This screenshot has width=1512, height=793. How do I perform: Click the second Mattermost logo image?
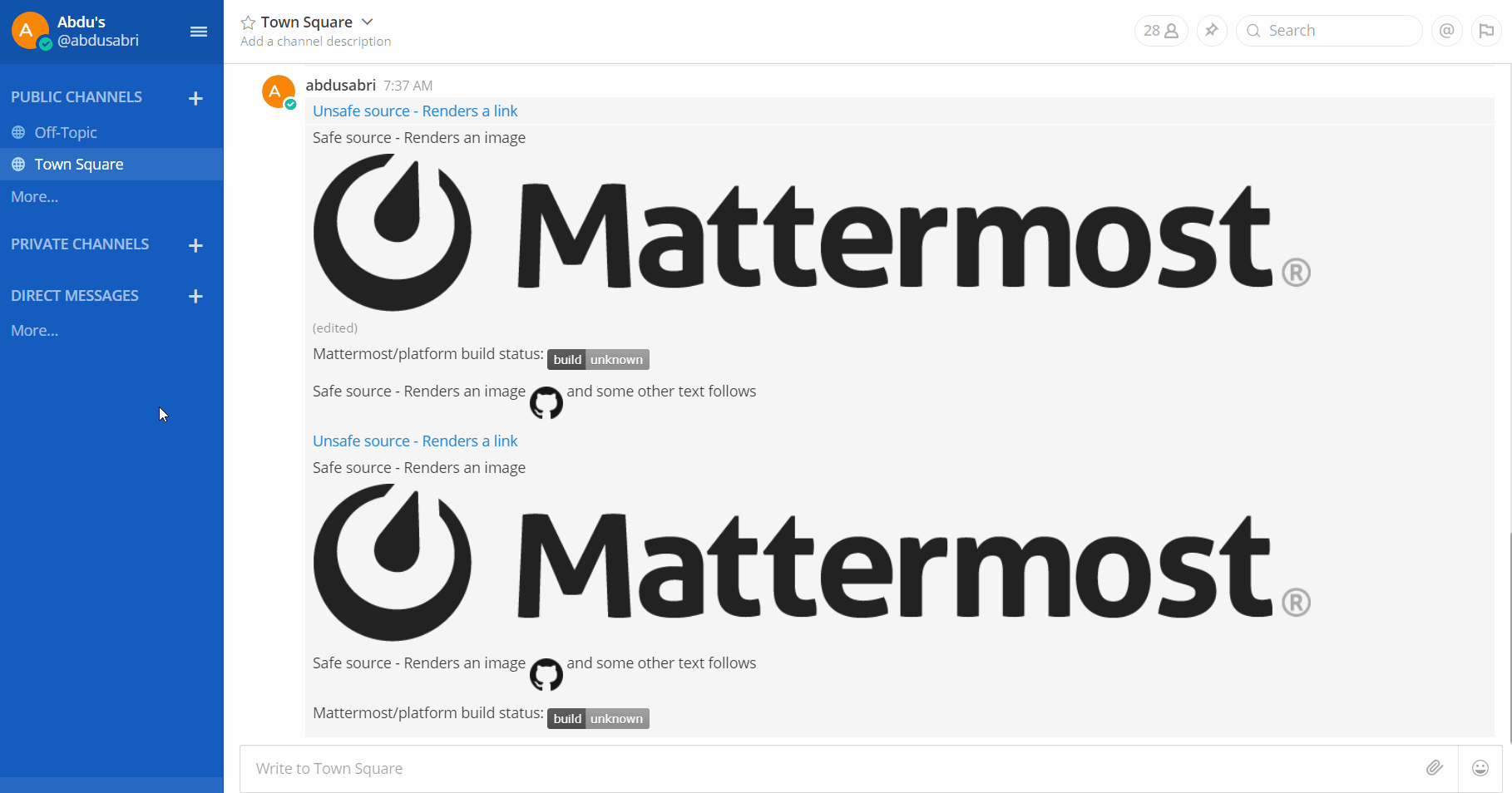(812, 563)
